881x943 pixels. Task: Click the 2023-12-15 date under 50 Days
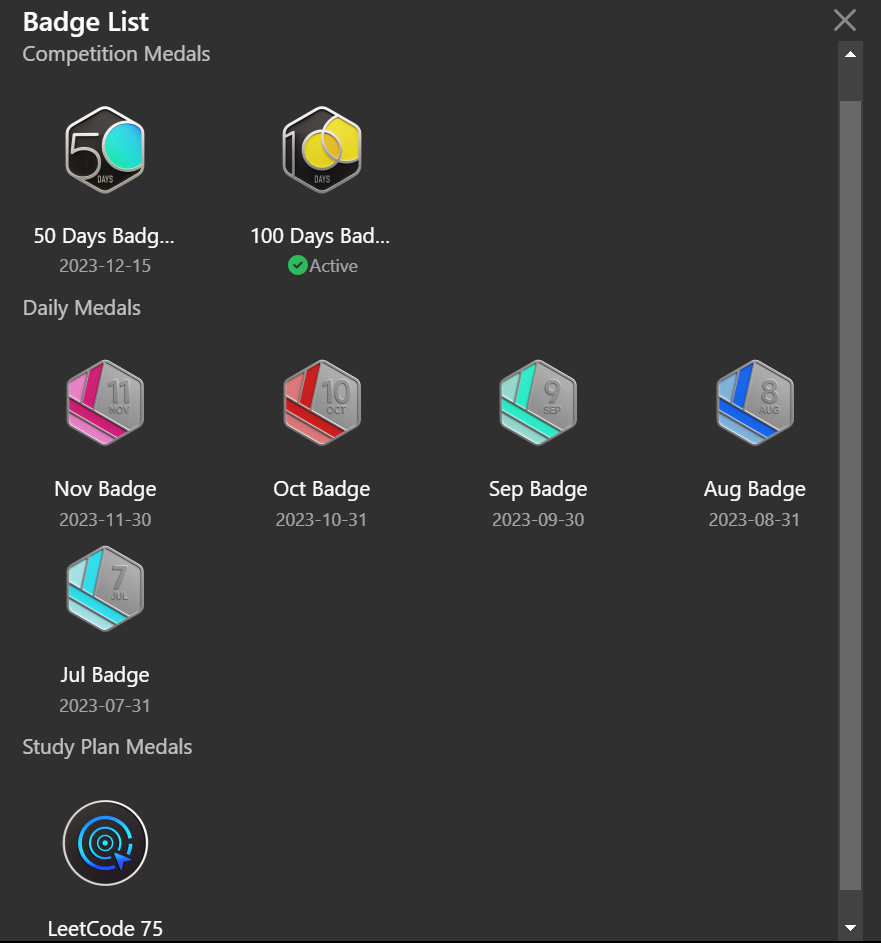(x=105, y=266)
